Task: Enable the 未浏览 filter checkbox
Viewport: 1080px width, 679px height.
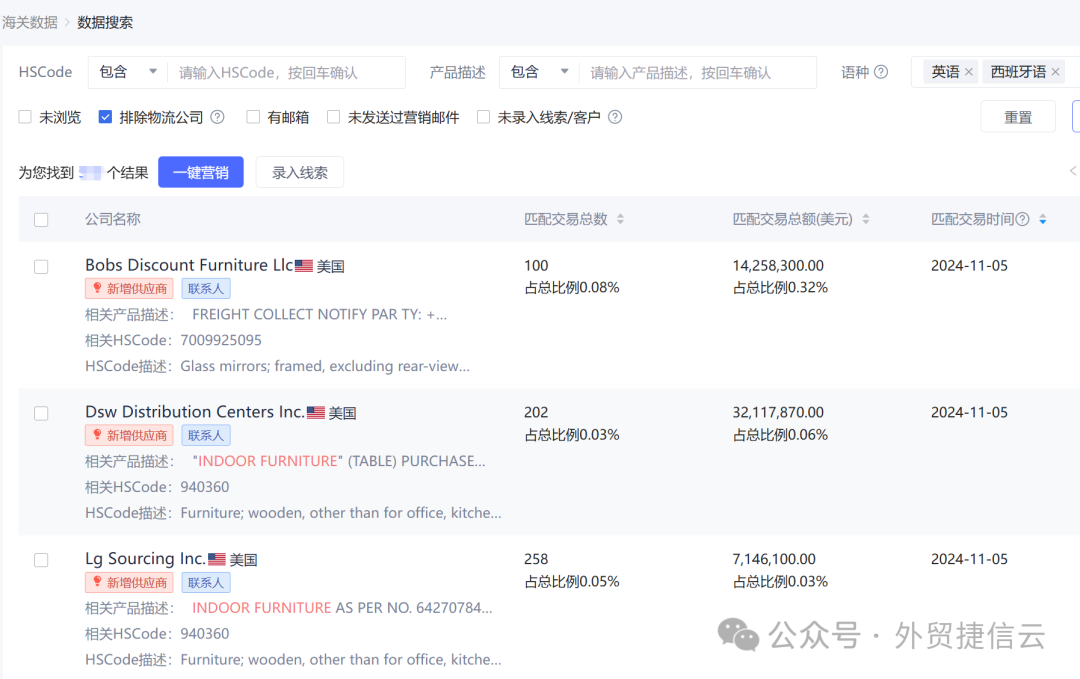Action: click(x=24, y=116)
